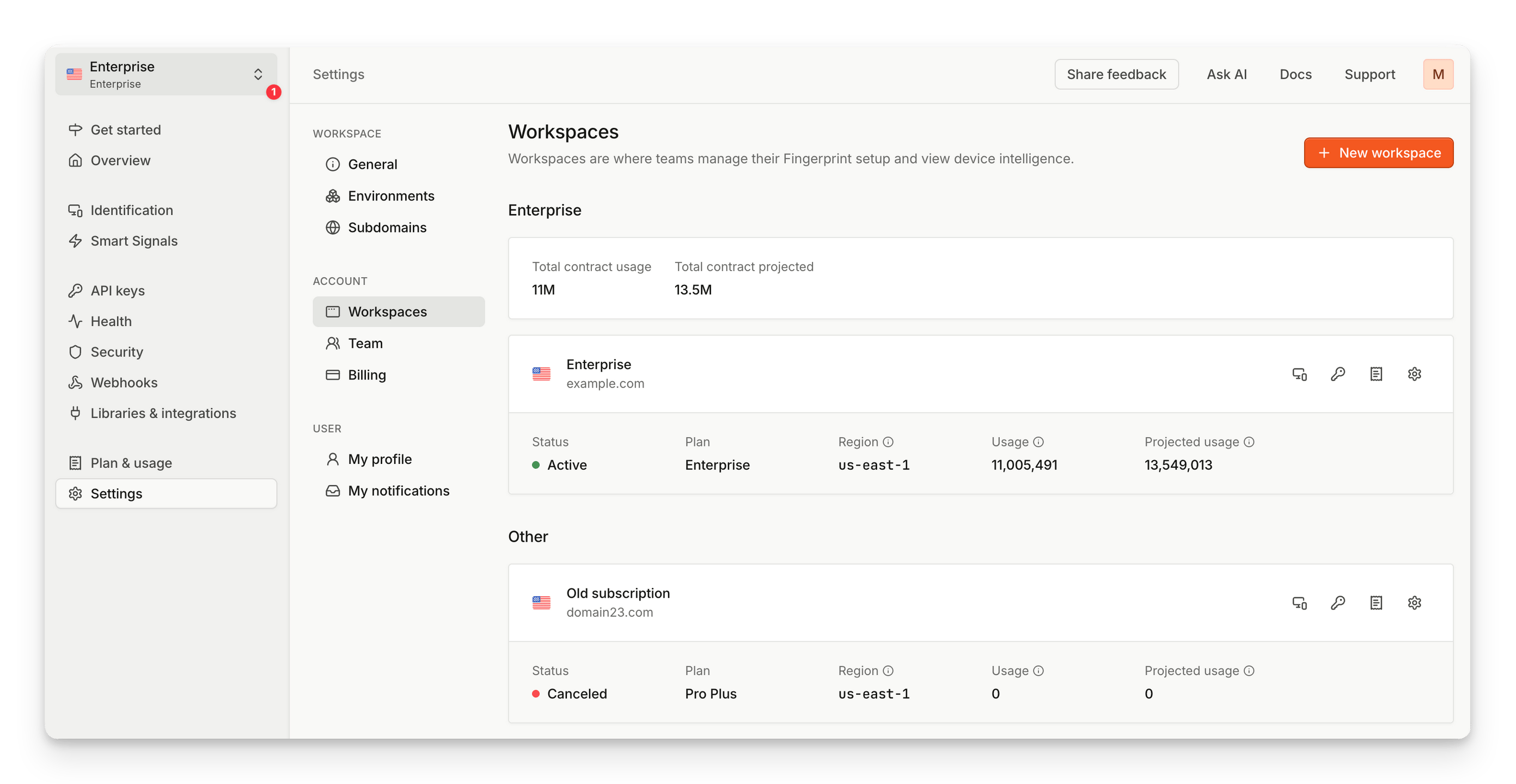The height and width of the screenshot is (784, 1516).
Task: Open API keys icon for Enterprise workspace
Action: (x=1338, y=375)
